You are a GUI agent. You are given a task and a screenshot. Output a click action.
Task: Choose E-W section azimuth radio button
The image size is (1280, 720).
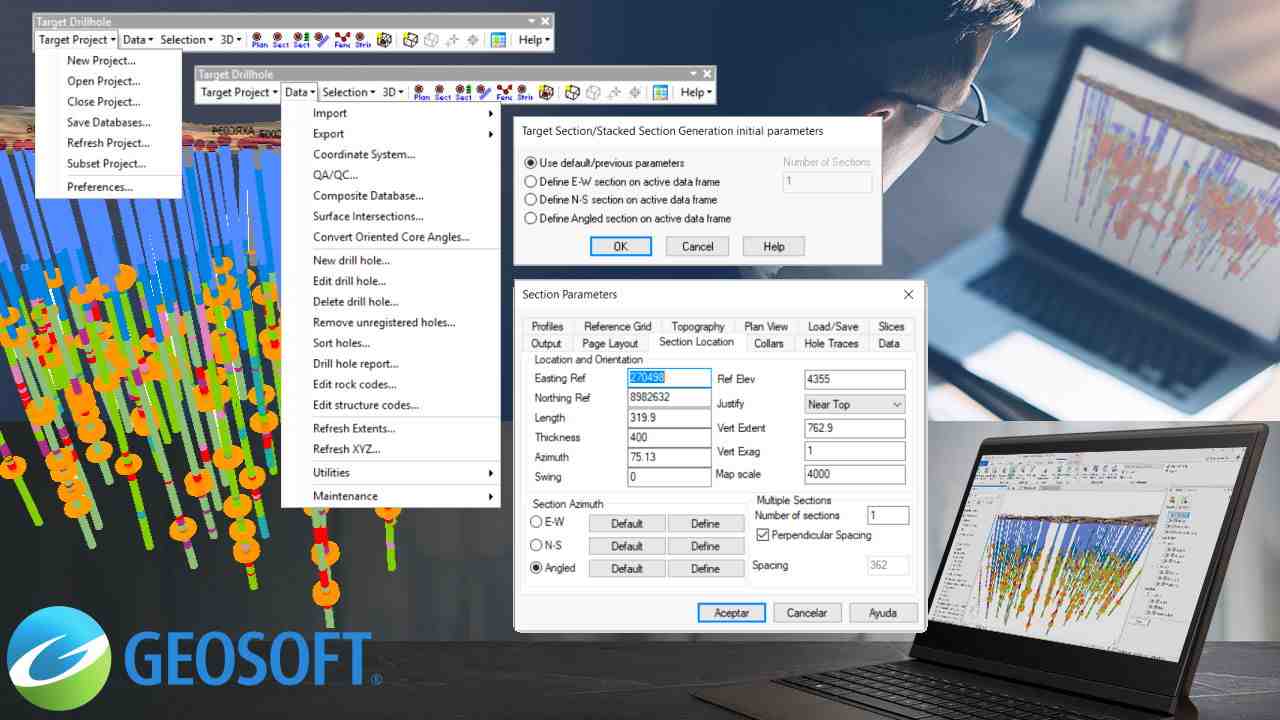click(x=536, y=522)
